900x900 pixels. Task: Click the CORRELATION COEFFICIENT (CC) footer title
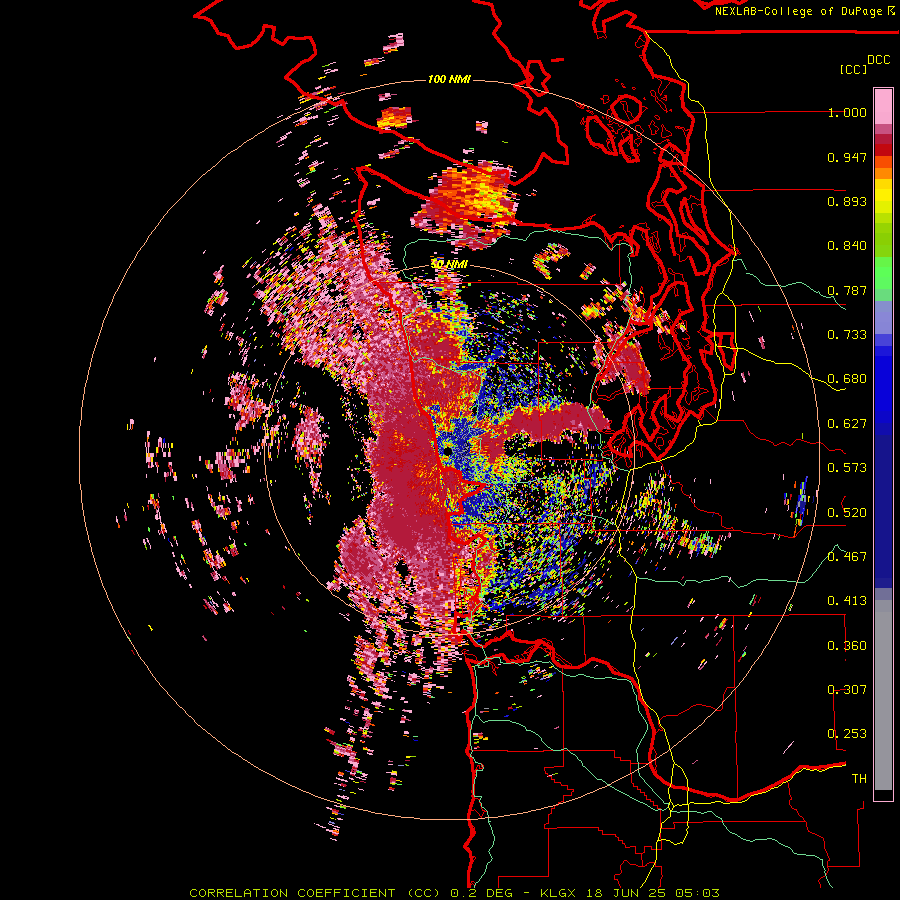(315, 893)
